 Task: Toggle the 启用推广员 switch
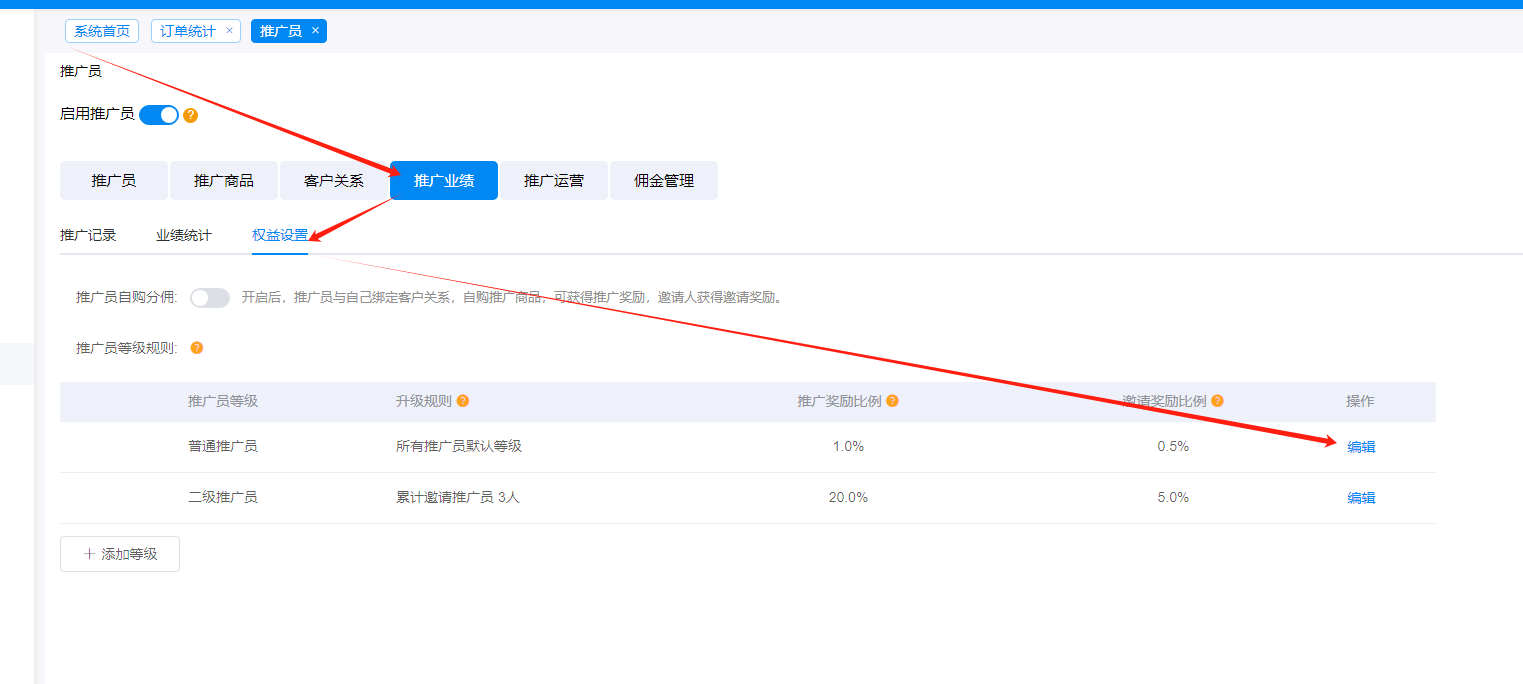pyautogui.click(x=159, y=115)
